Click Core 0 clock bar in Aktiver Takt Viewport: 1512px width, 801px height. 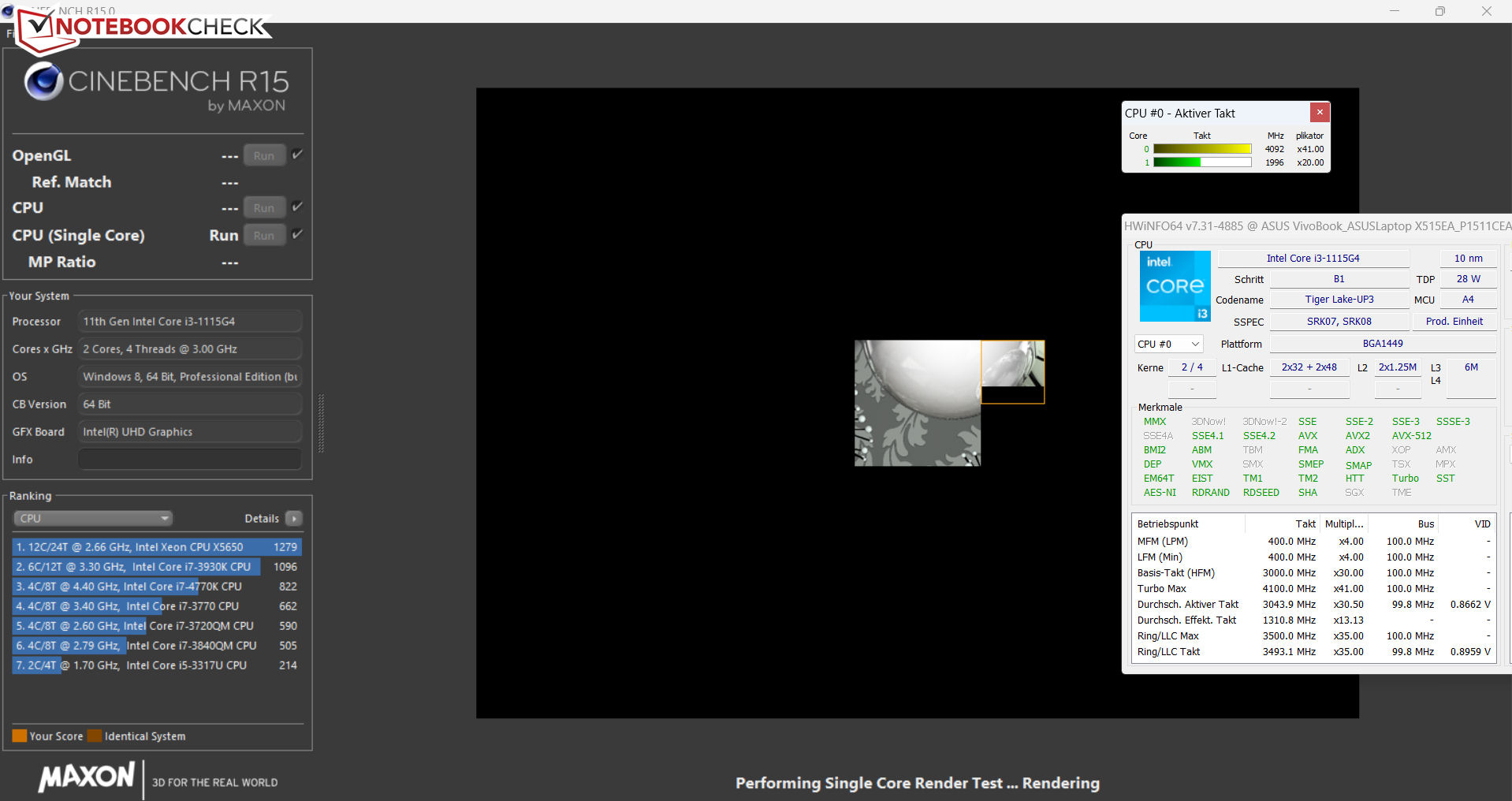[x=1202, y=149]
